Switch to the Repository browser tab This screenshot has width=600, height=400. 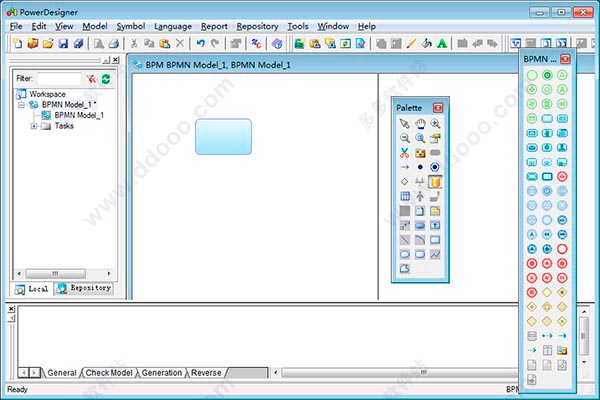84,288
